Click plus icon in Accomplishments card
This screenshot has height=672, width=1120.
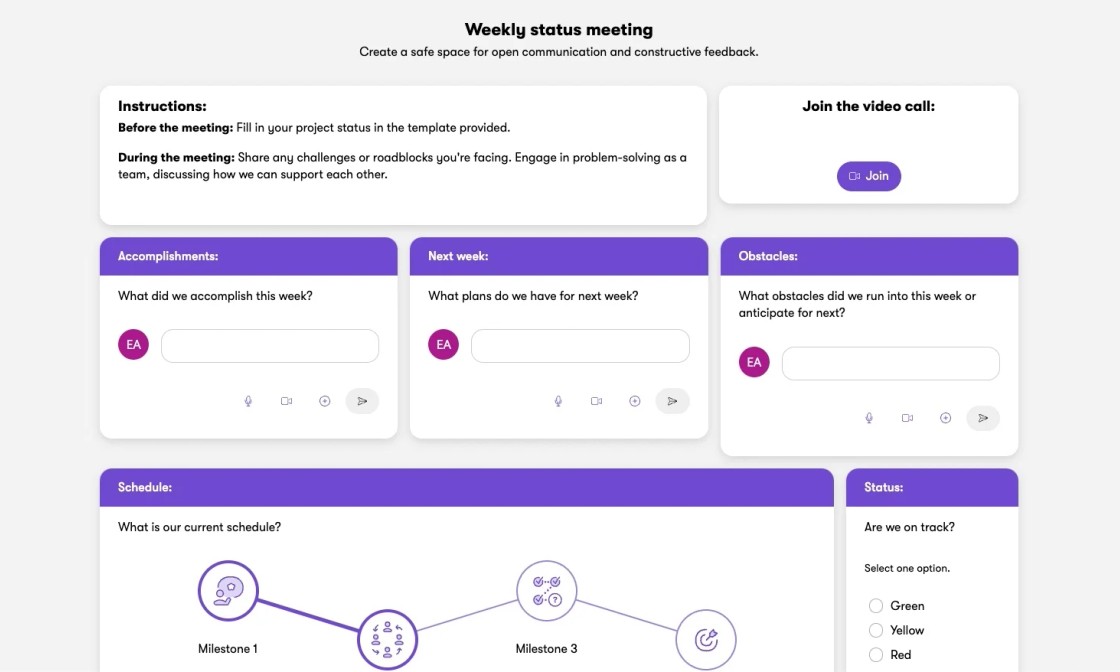pos(324,401)
